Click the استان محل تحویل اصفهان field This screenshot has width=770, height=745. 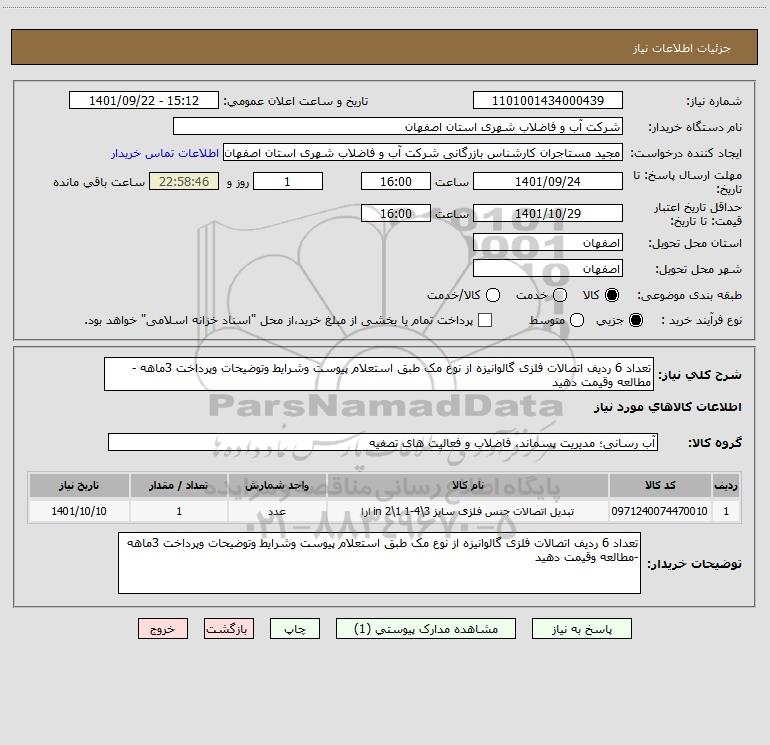(x=548, y=243)
